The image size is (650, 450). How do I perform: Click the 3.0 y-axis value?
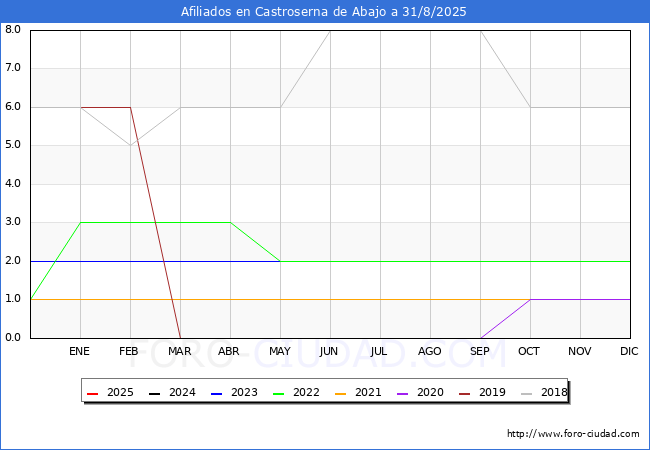coord(13,222)
